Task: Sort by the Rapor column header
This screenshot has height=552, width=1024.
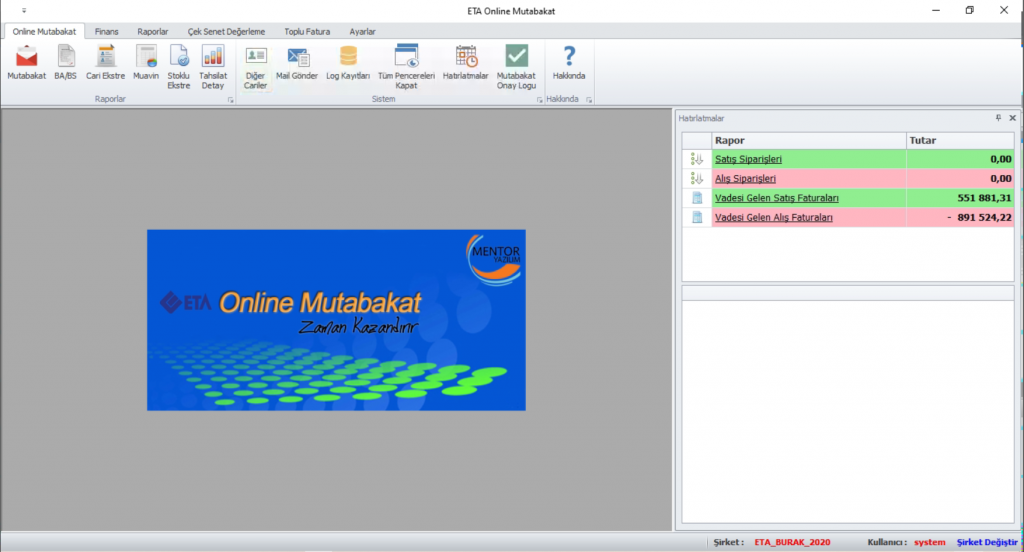Action: pyautogui.click(x=808, y=140)
